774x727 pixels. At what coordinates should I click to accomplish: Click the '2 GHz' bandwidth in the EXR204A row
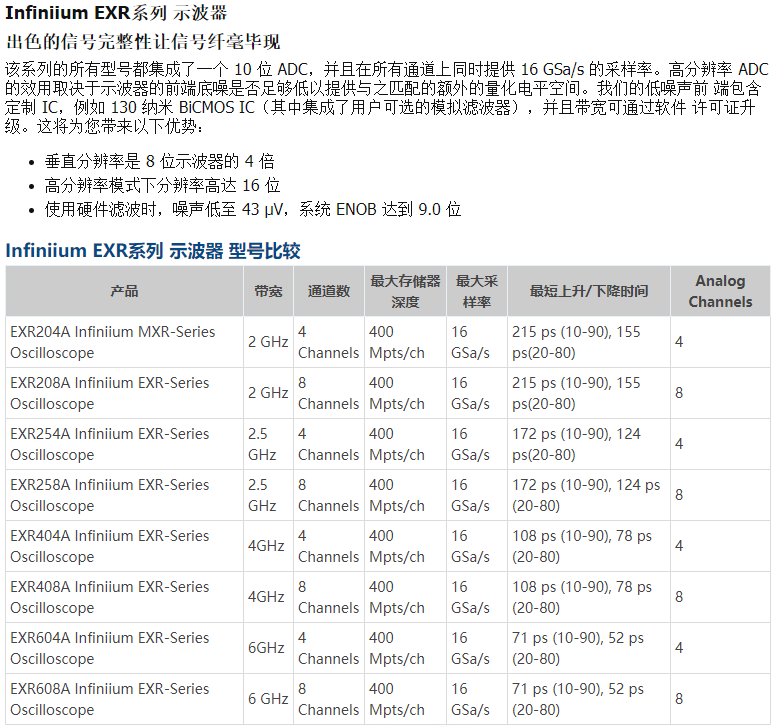point(268,342)
